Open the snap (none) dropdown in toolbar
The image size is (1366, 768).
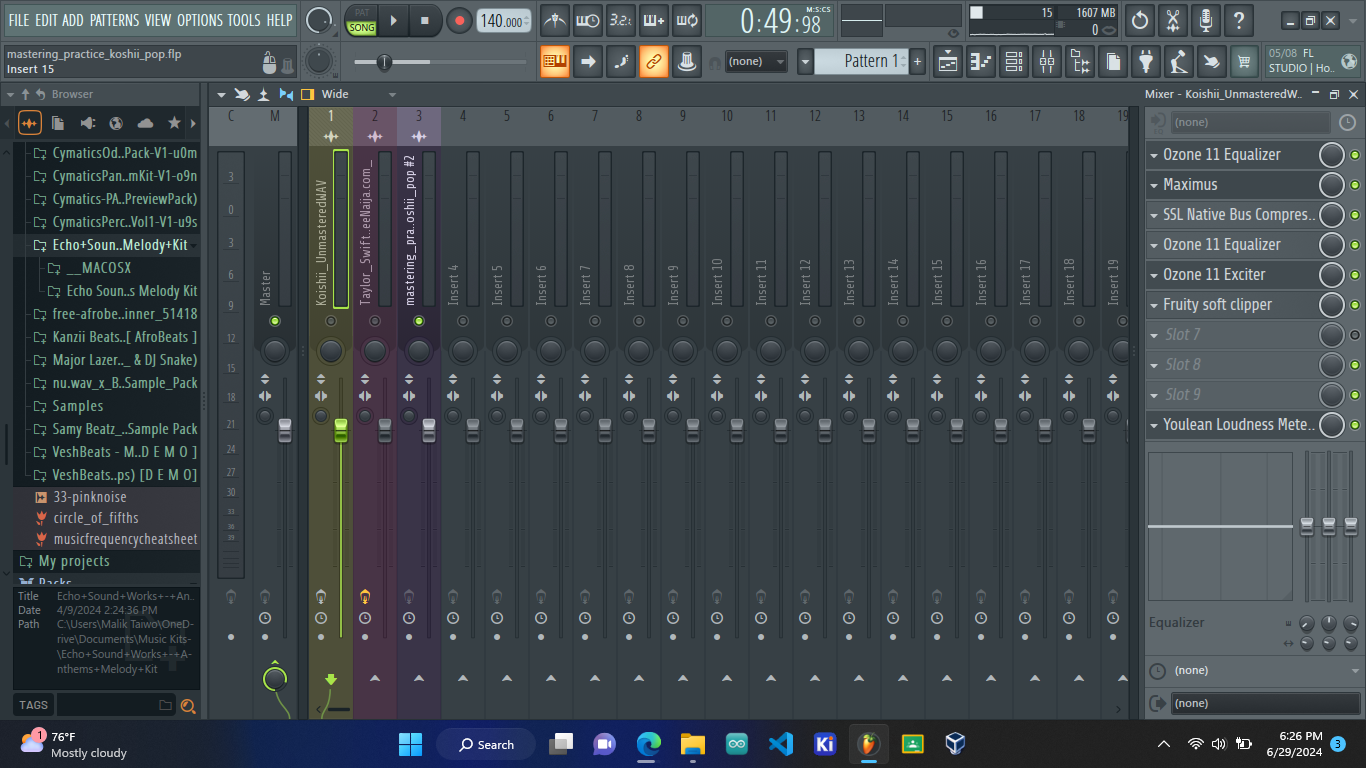(755, 62)
